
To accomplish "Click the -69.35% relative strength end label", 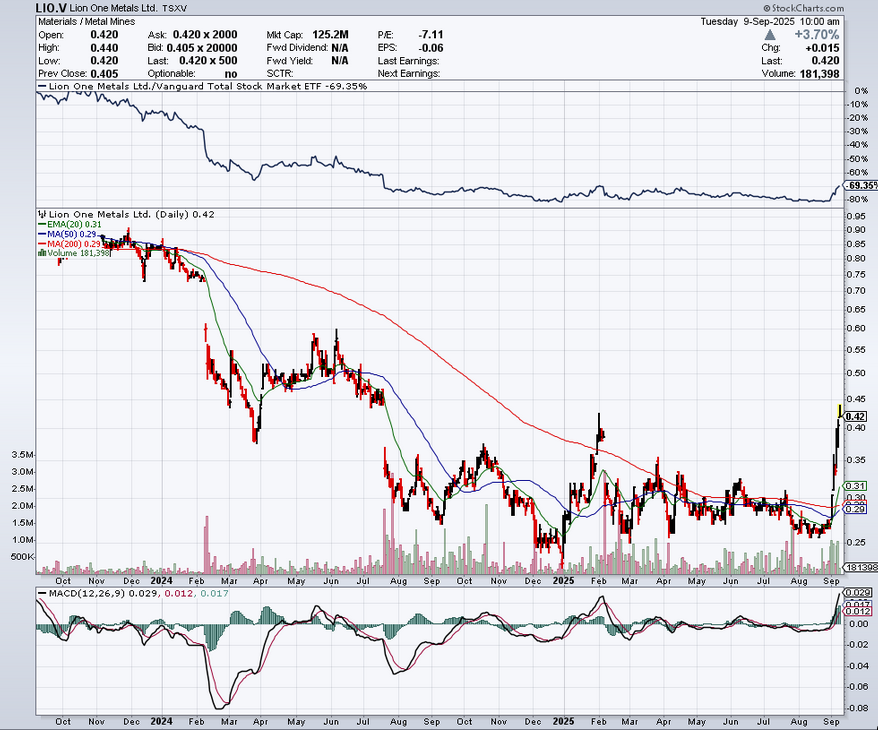I will click(863, 185).
